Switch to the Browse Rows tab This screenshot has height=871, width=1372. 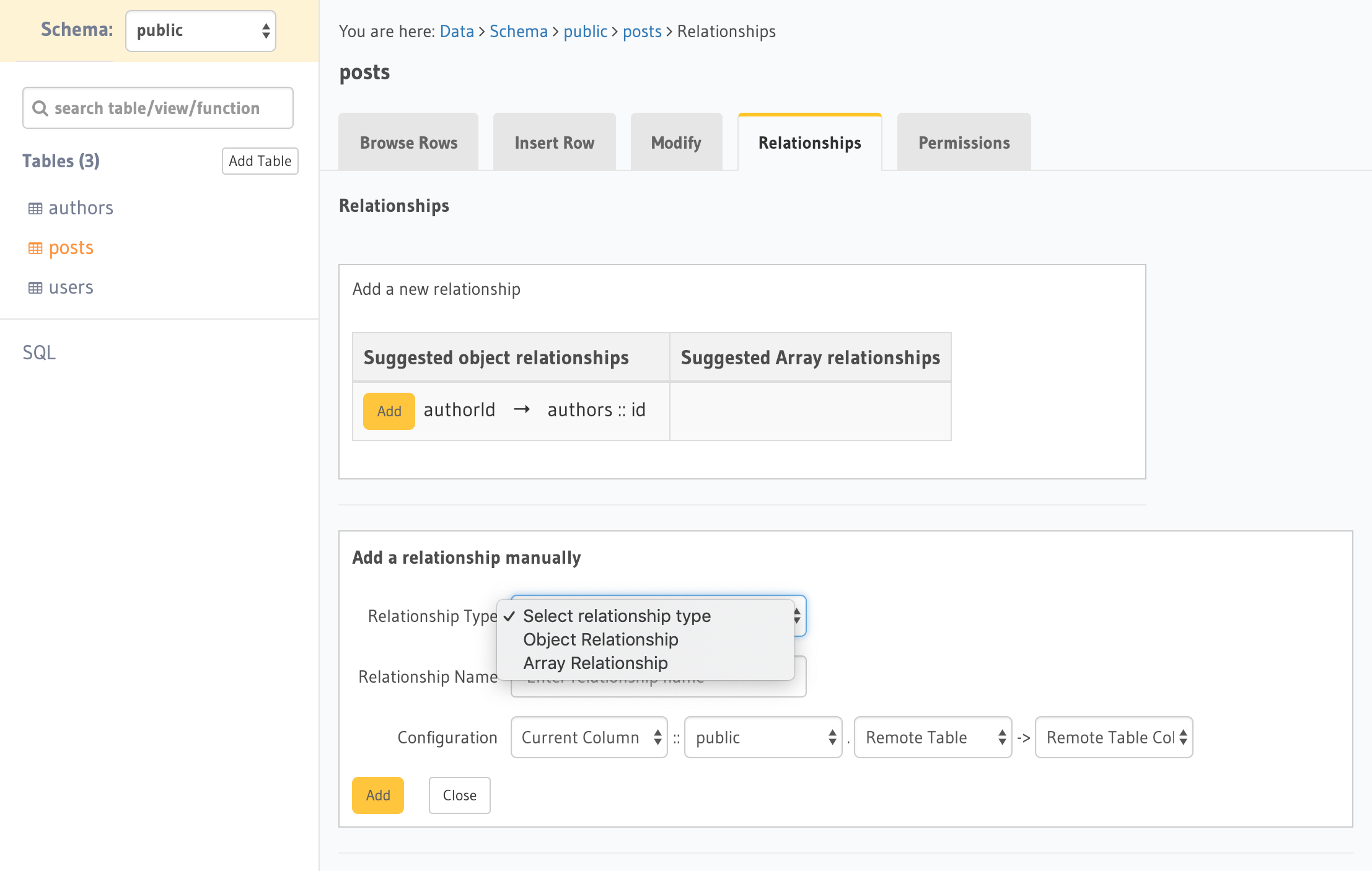(x=408, y=142)
